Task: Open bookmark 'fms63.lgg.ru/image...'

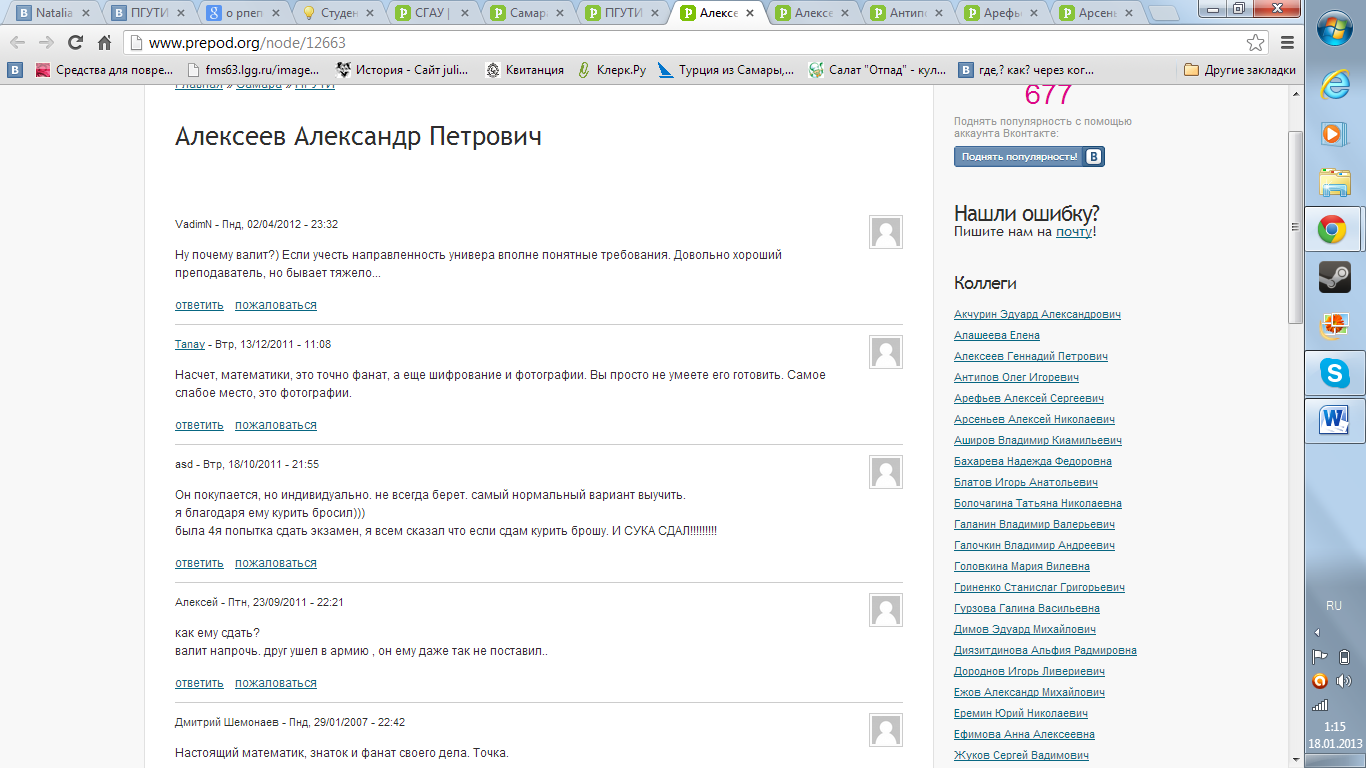Action: coord(253,70)
